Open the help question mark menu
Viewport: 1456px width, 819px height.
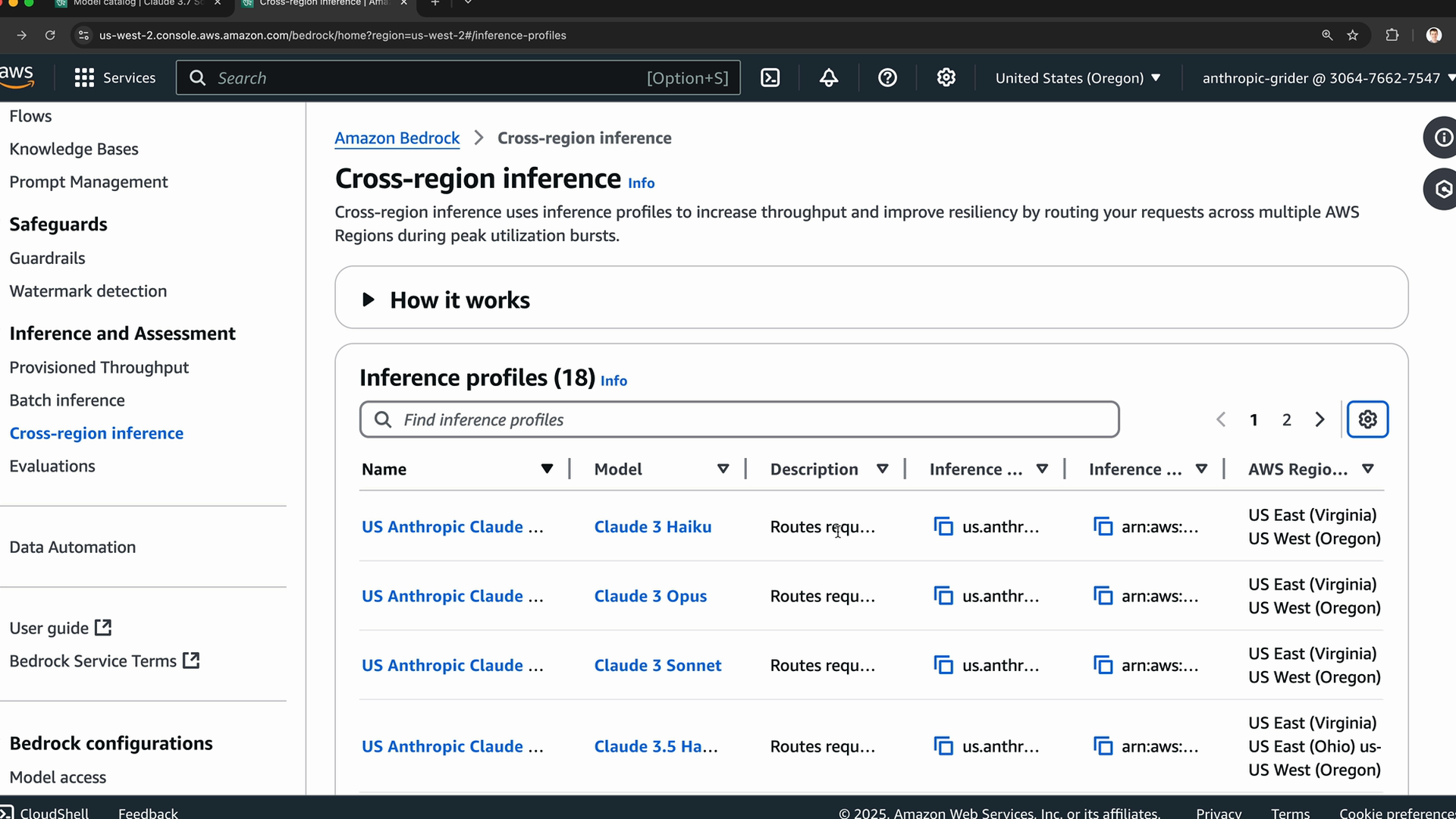887,78
